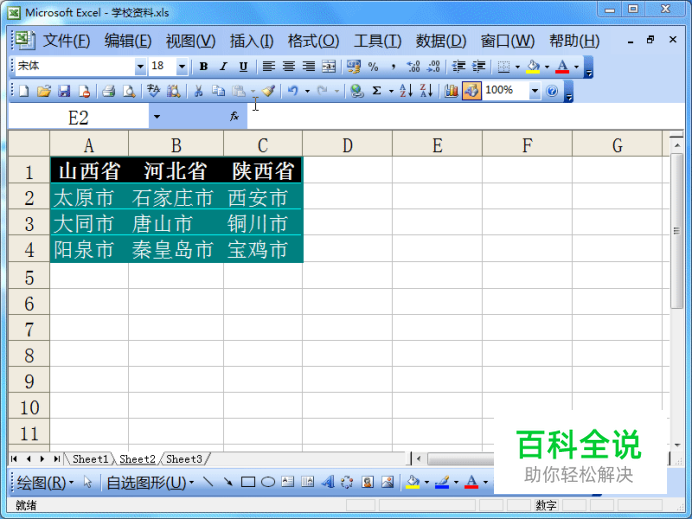Image resolution: width=692 pixels, height=519 pixels.
Task: Open the Format menu
Action: point(313,41)
